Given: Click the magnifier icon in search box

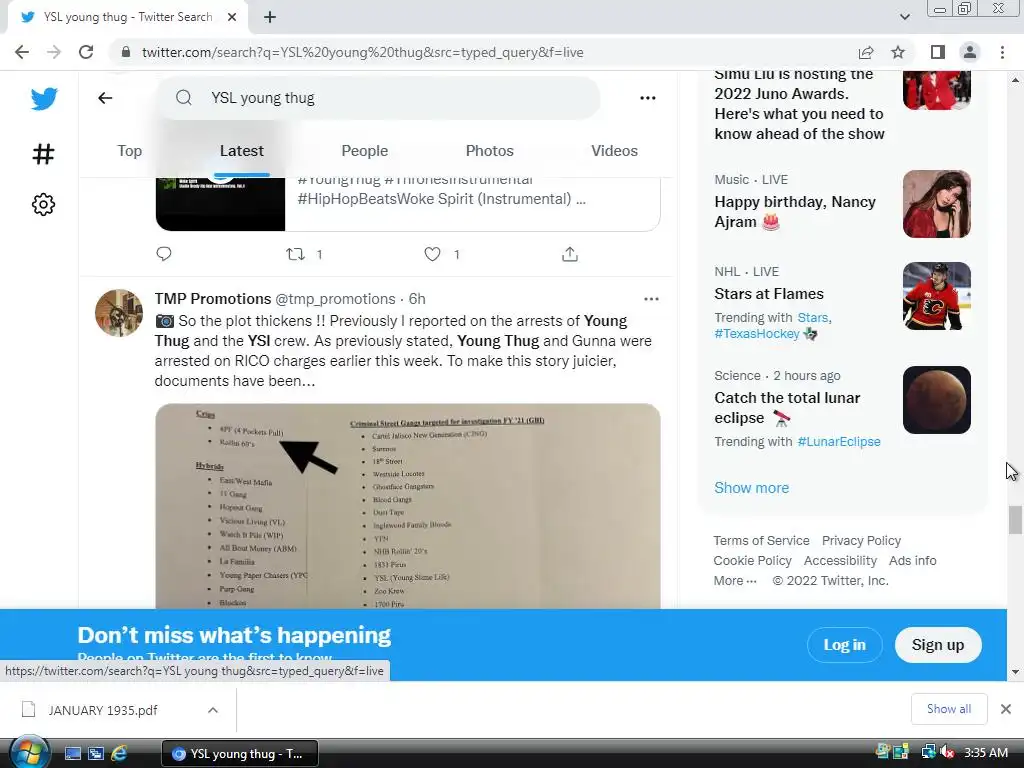Looking at the screenshot, I should [184, 98].
